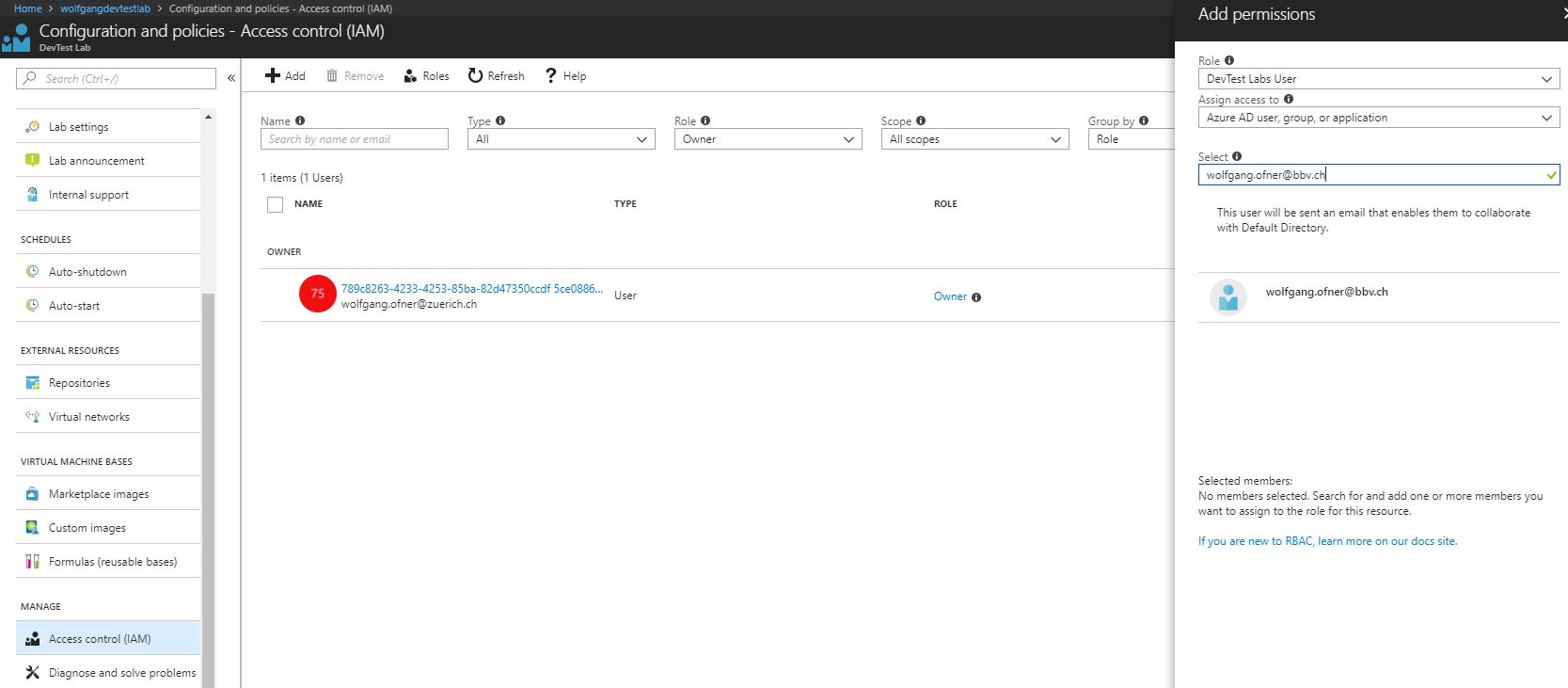Viewport: 1568px width, 688px height.
Task: Click the '1 items (1 Users)' count text
Action: tap(302, 178)
